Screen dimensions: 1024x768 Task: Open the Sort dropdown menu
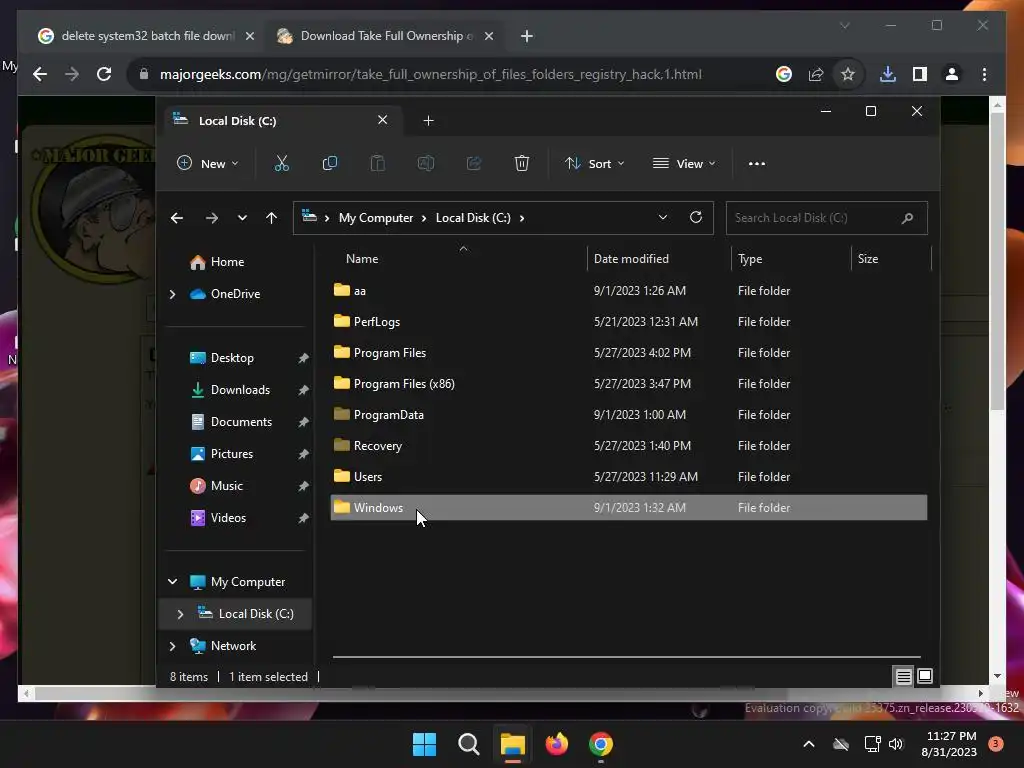pos(595,163)
